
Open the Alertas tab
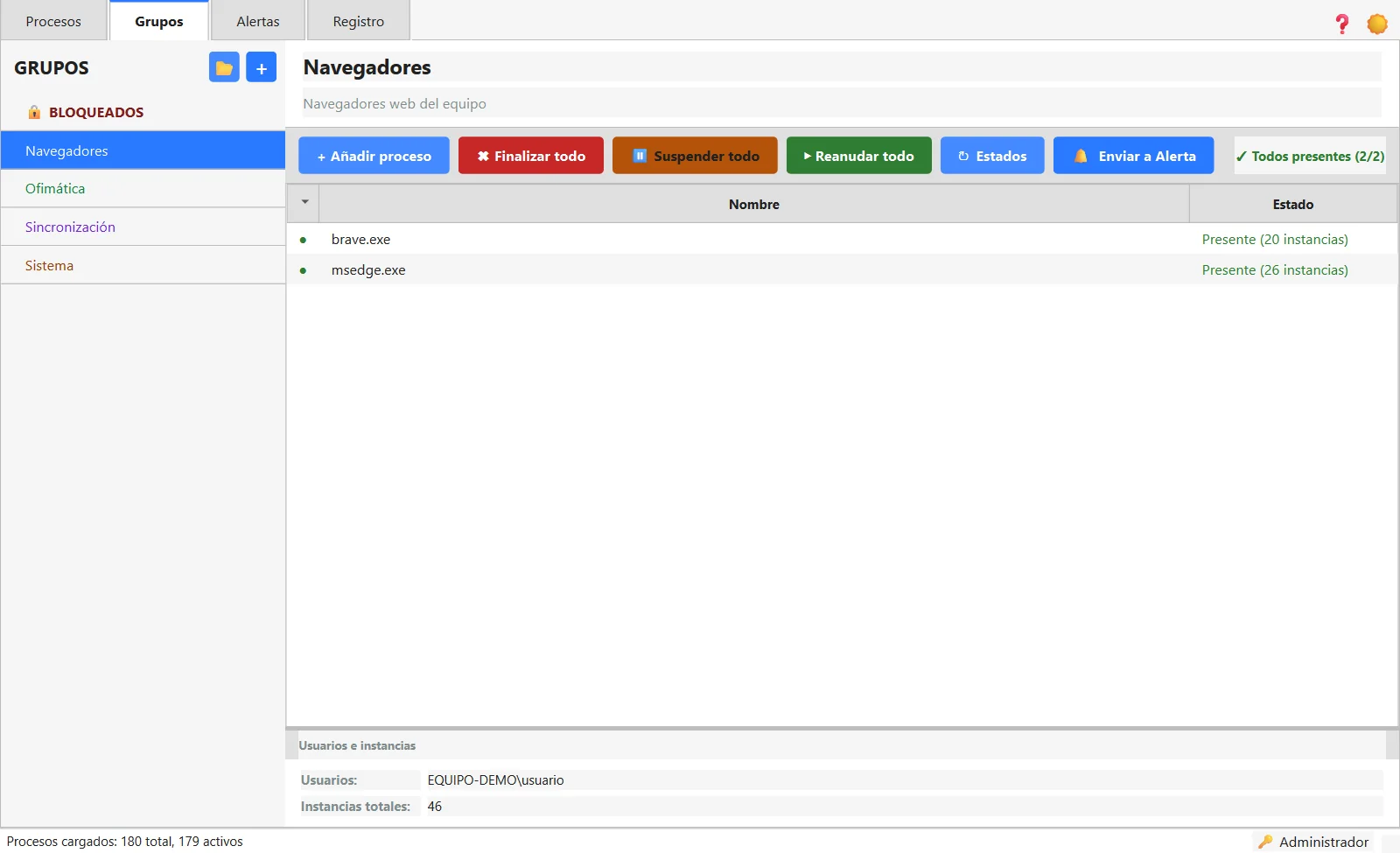[258, 21]
